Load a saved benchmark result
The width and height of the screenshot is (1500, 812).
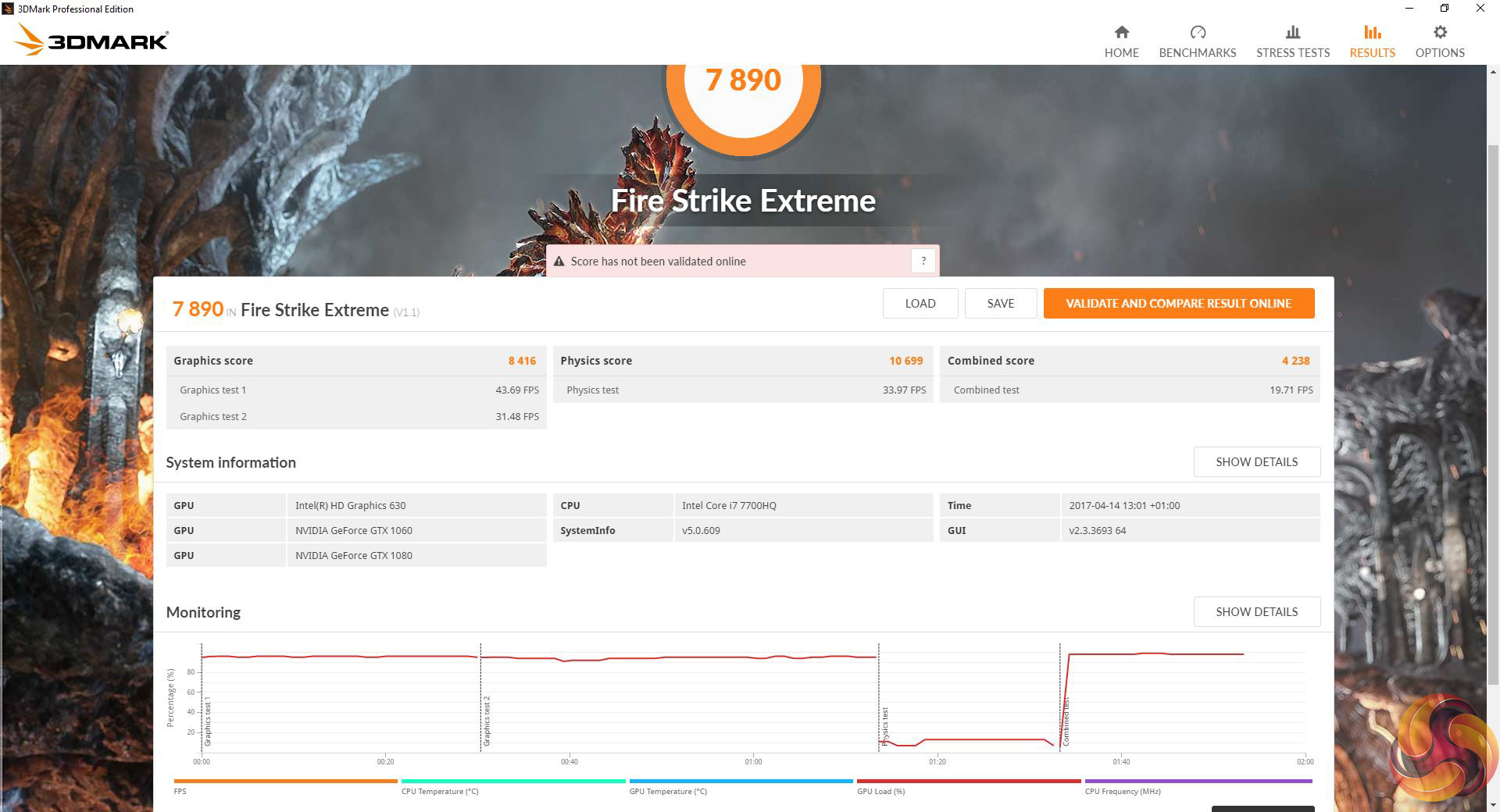point(920,304)
